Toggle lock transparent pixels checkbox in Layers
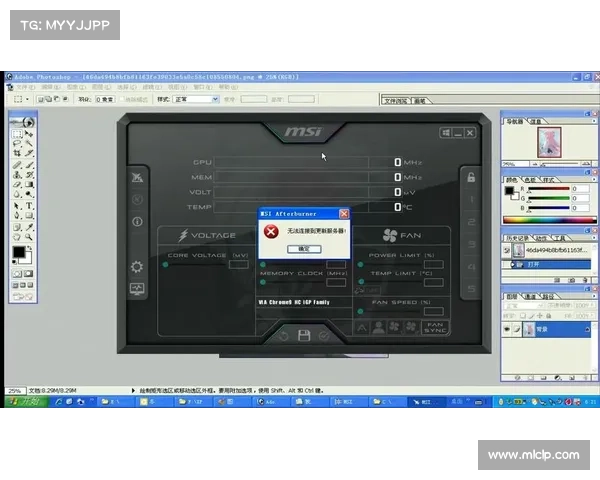The width and height of the screenshot is (600, 480). pyautogui.click(x=523, y=316)
